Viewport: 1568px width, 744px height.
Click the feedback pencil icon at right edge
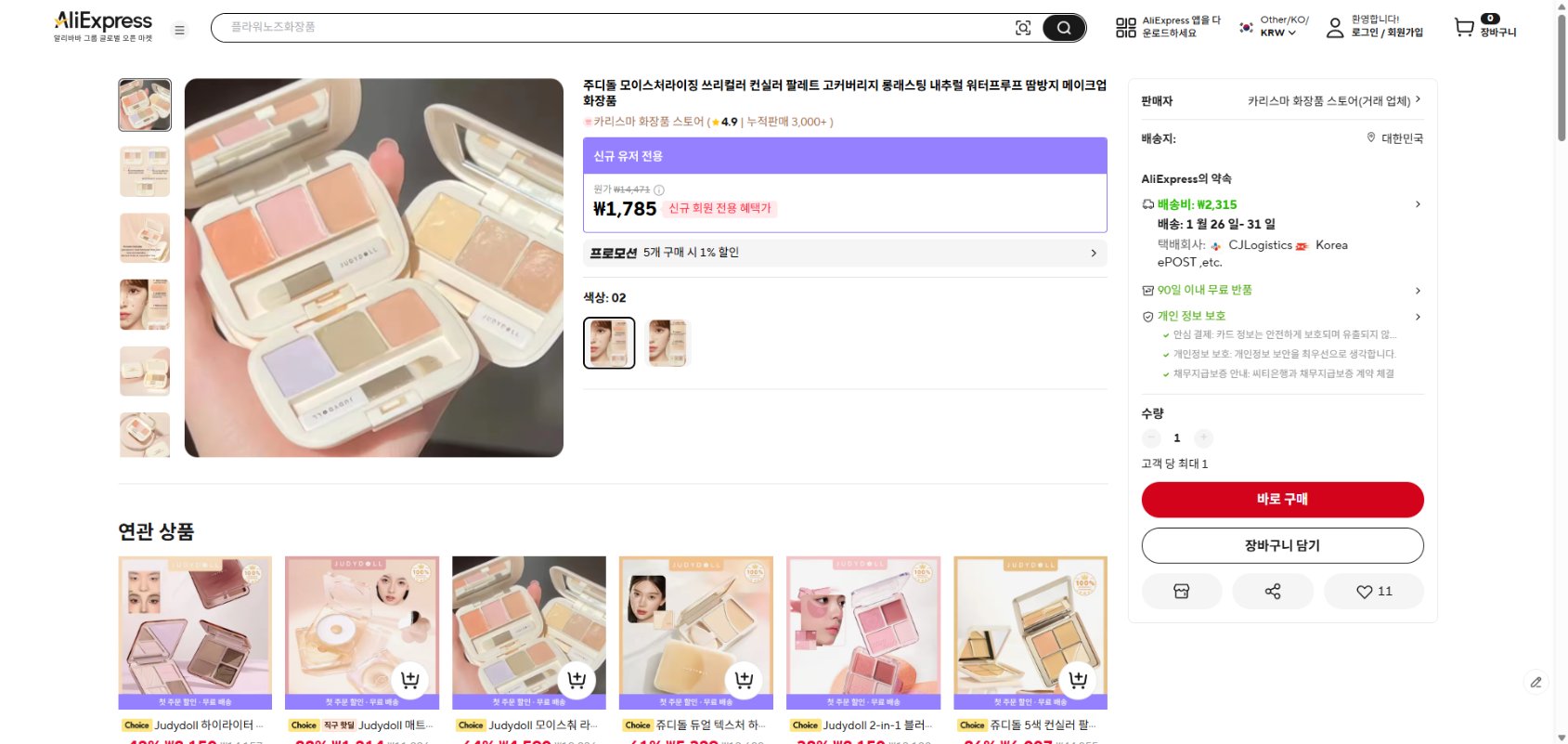coord(1536,682)
